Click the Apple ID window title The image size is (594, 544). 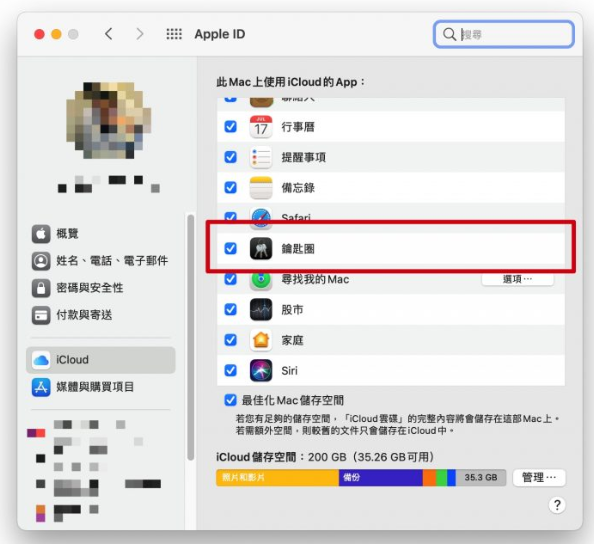point(220,34)
